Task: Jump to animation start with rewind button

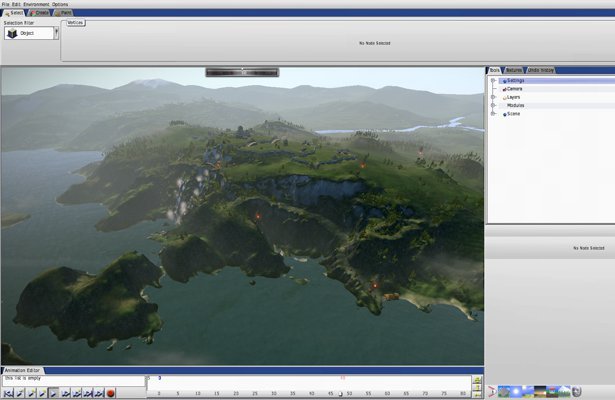Action: [x=8, y=393]
